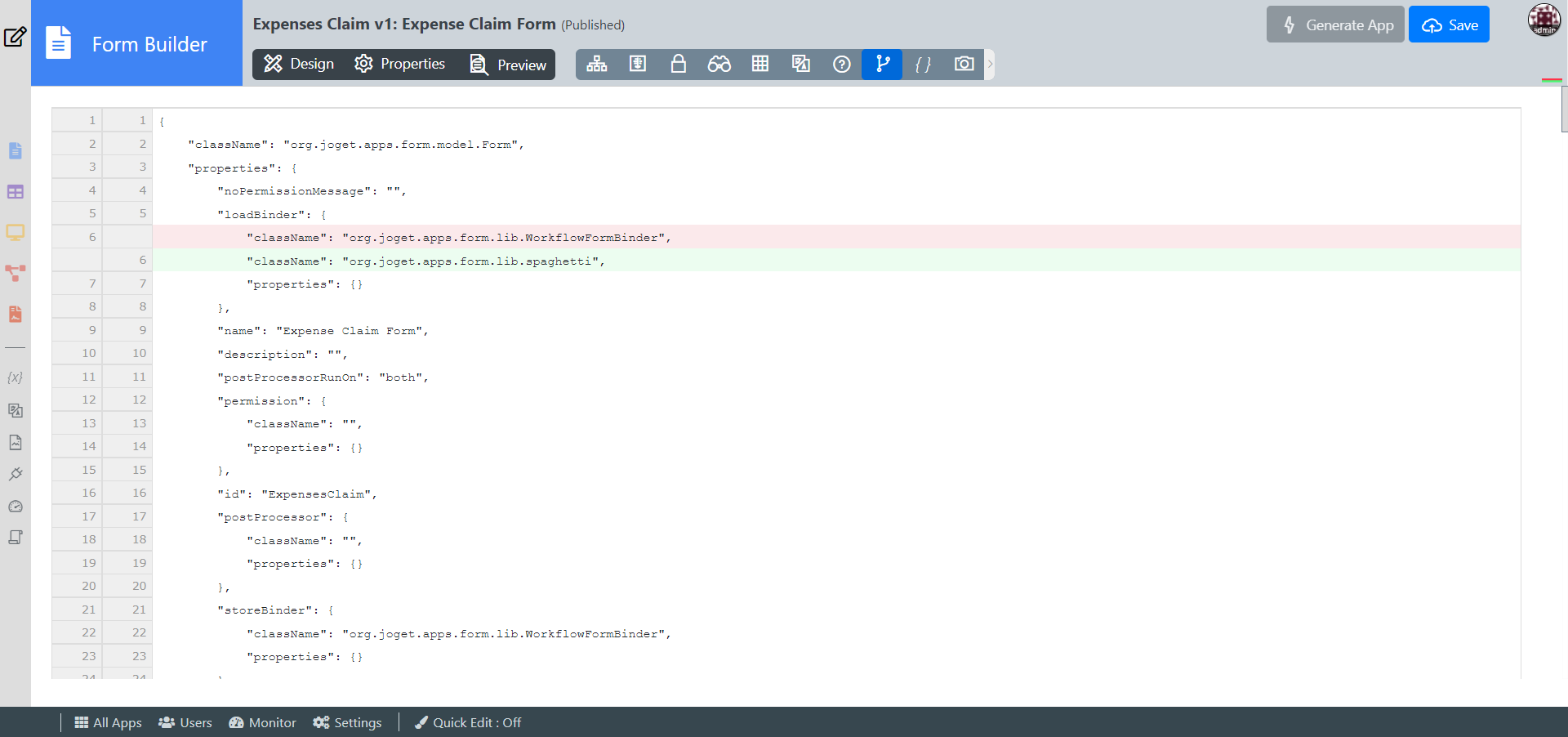Click the Save button
The height and width of the screenshot is (737, 1568).
[1449, 25]
